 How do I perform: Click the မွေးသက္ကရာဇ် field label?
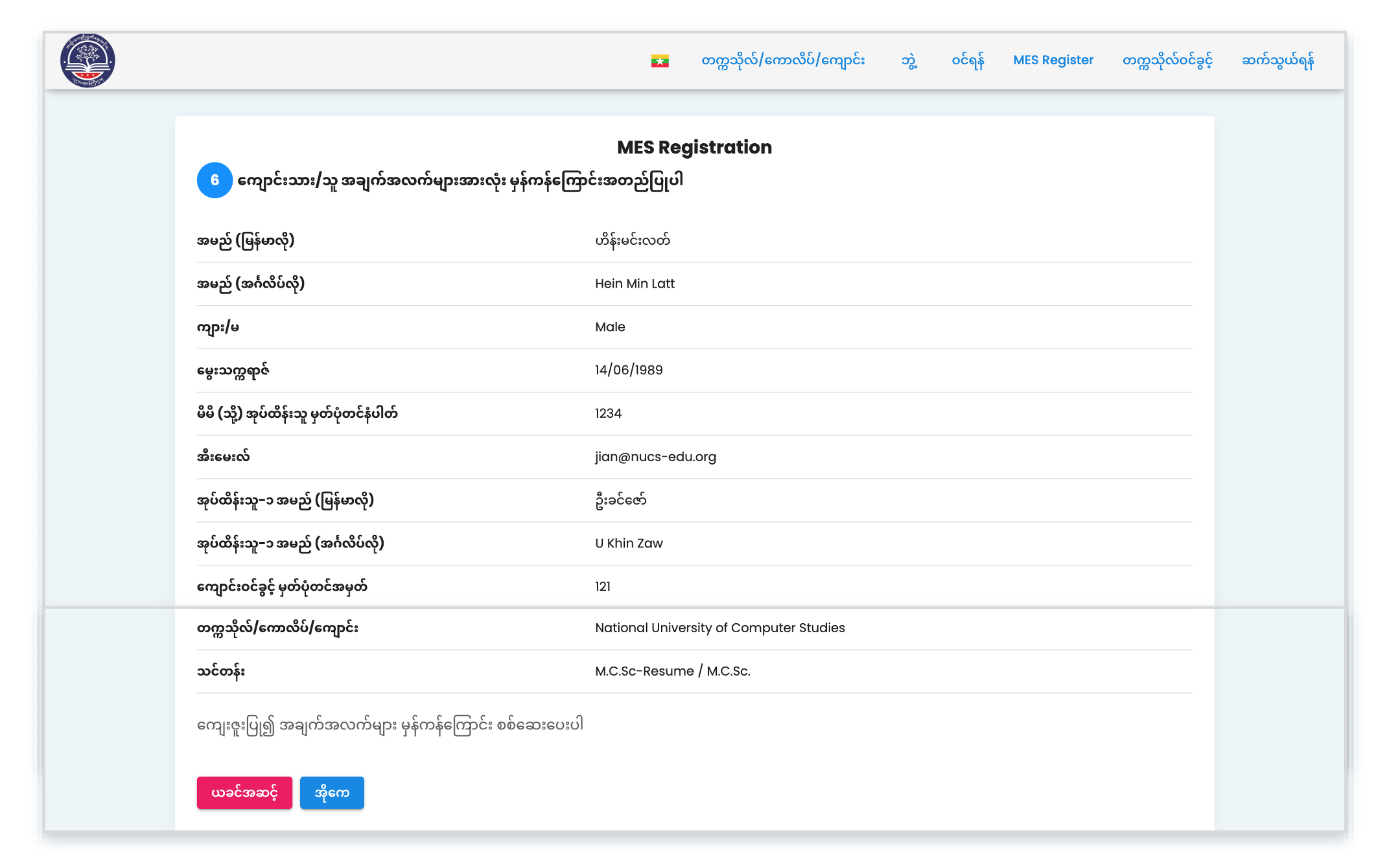point(233,371)
